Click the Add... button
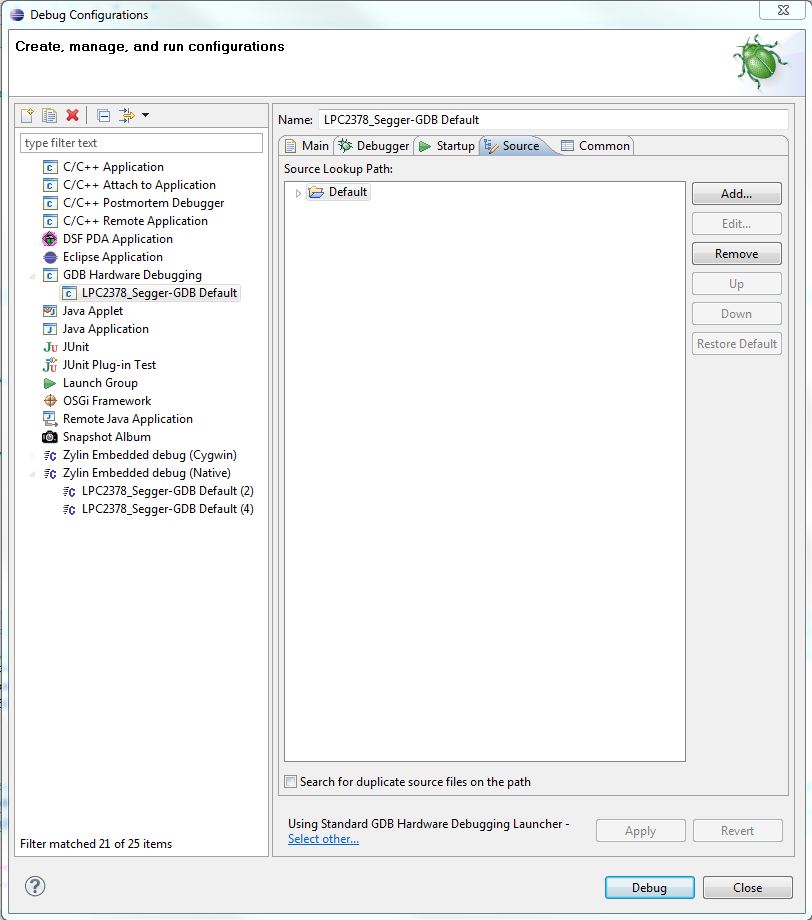The image size is (812, 920). [x=736, y=194]
